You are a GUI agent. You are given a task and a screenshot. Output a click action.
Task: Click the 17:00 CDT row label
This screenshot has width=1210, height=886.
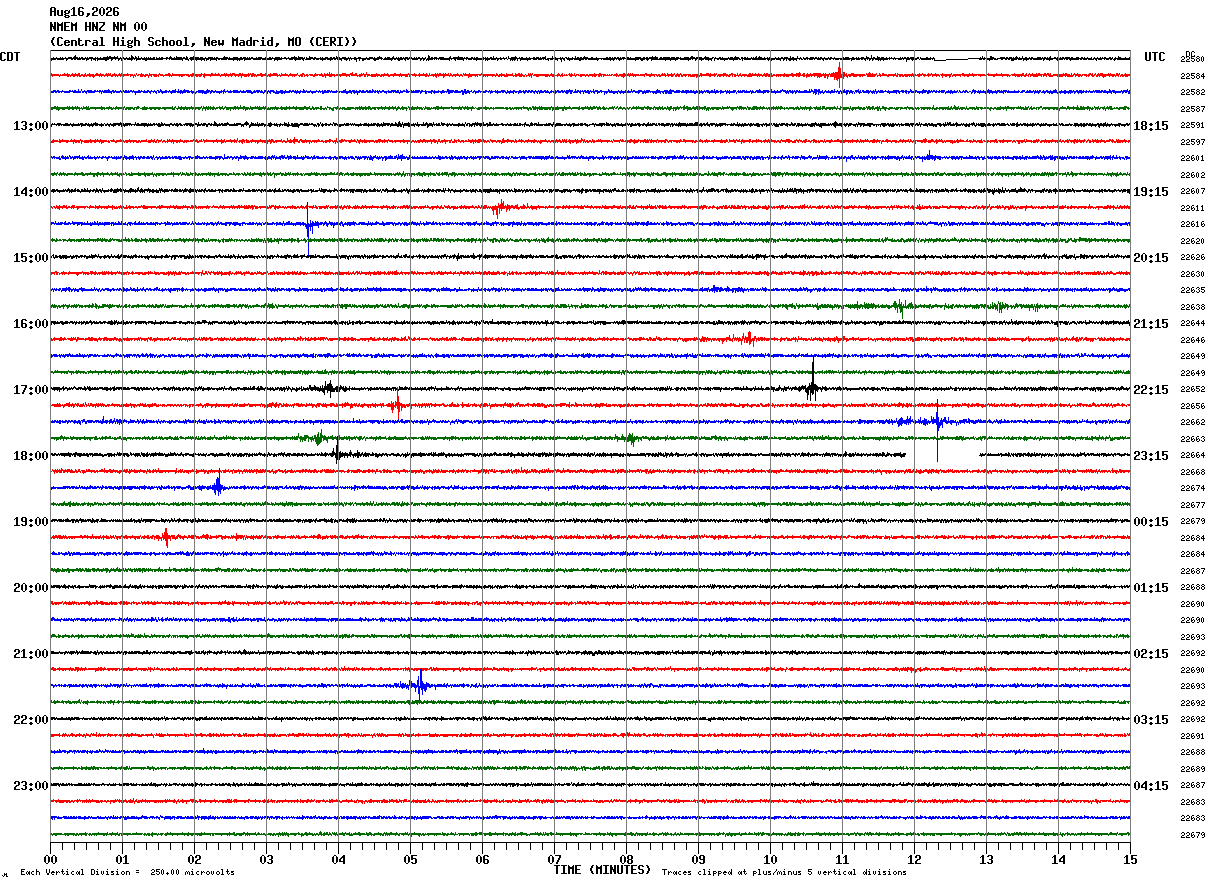point(30,390)
